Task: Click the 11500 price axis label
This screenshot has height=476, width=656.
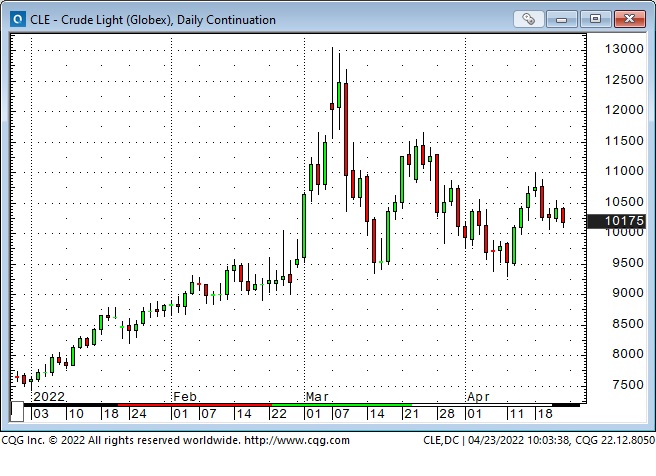Action: [x=624, y=141]
